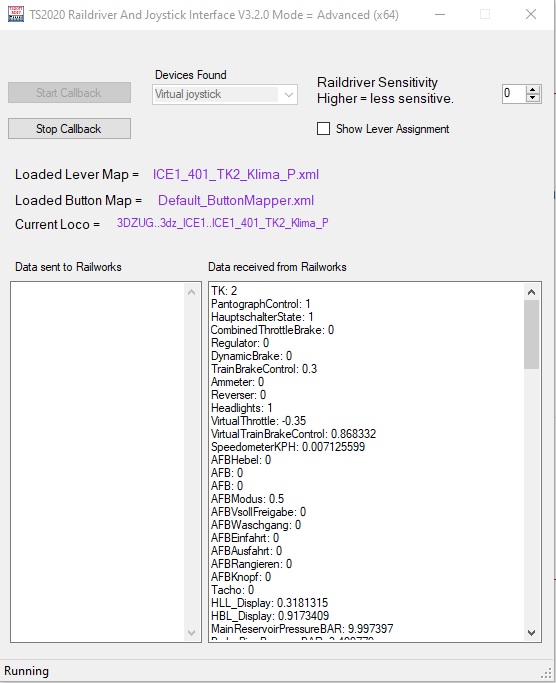Click down arrow of sent data scrollbar

tap(191, 632)
